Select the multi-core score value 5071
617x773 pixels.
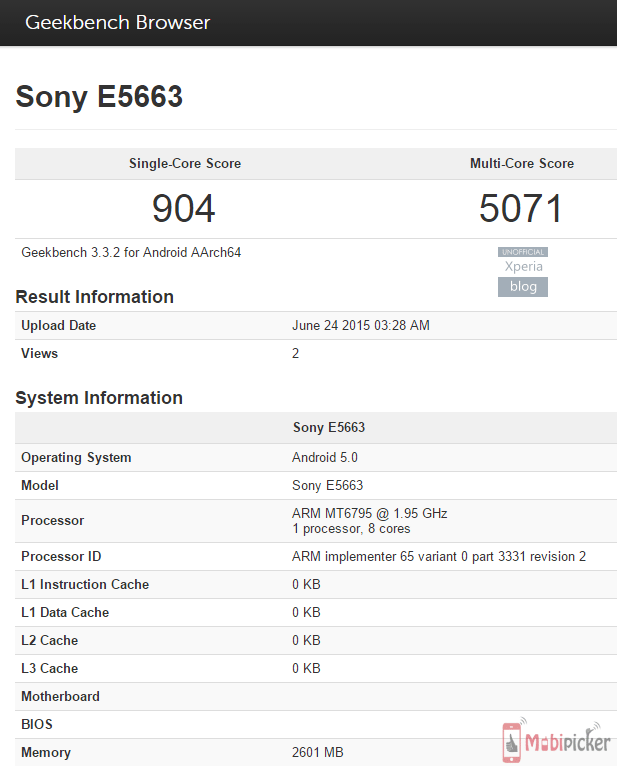click(x=521, y=209)
